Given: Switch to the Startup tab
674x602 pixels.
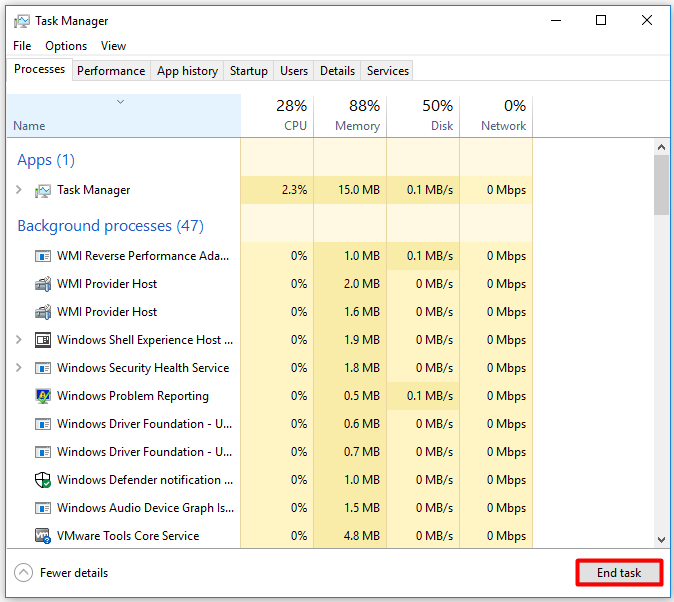Looking at the screenshot, I should pyautogui.click(x=248, y=71).
